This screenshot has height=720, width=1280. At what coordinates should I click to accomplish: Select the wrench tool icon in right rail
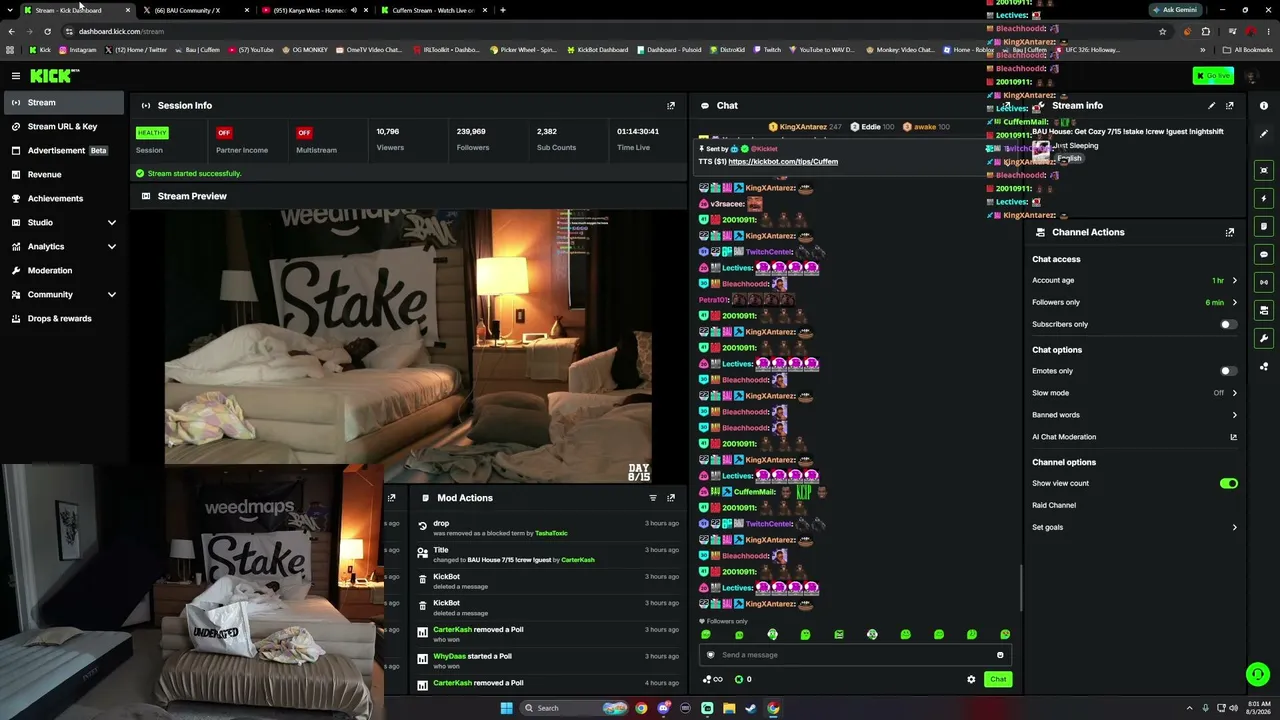click(x=1264, y=338)
